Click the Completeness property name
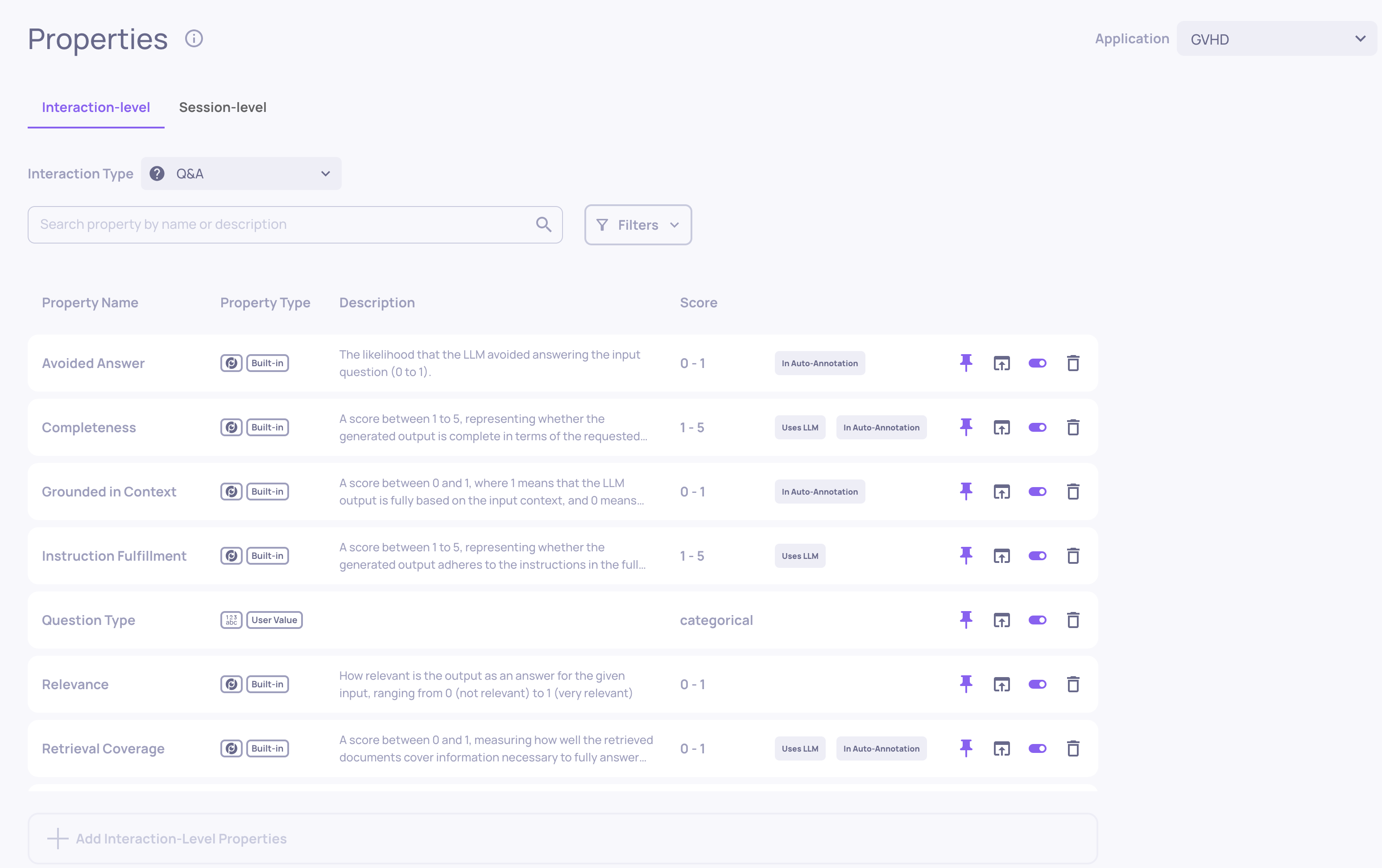 [x=89, y=427]
